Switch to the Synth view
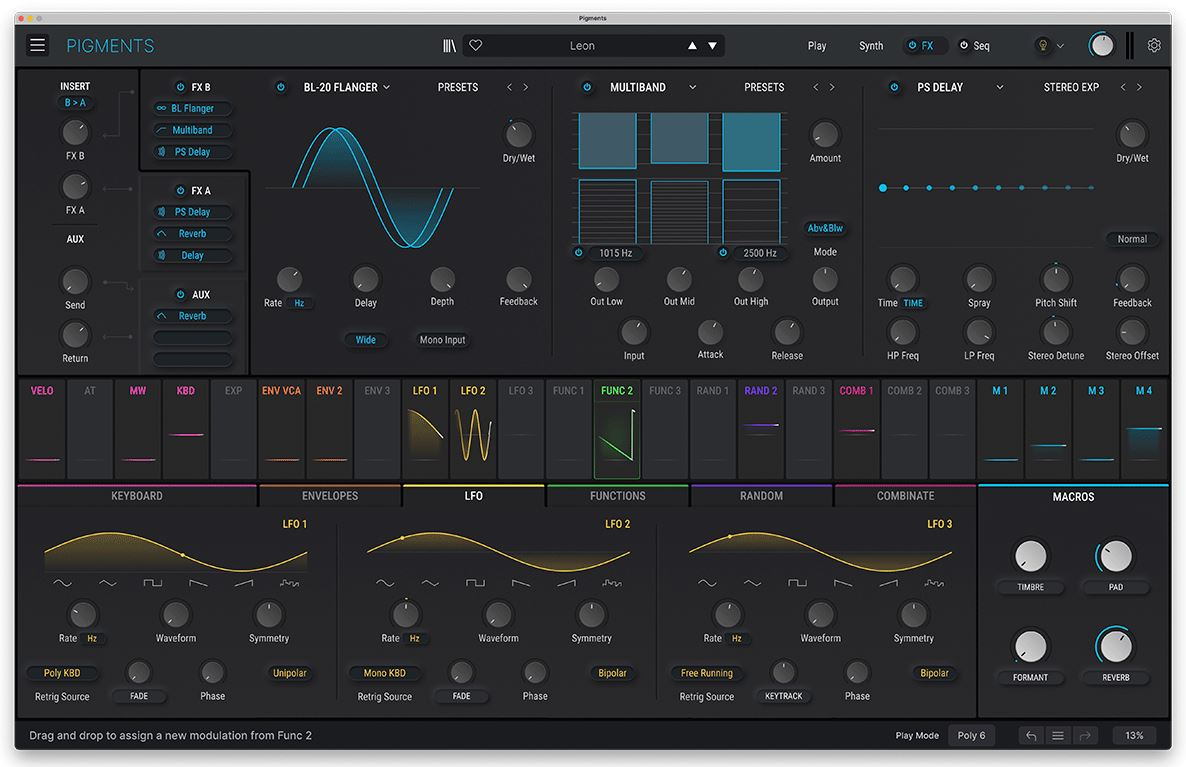This screenshot has height=767, width=1186. pos(871,45)
